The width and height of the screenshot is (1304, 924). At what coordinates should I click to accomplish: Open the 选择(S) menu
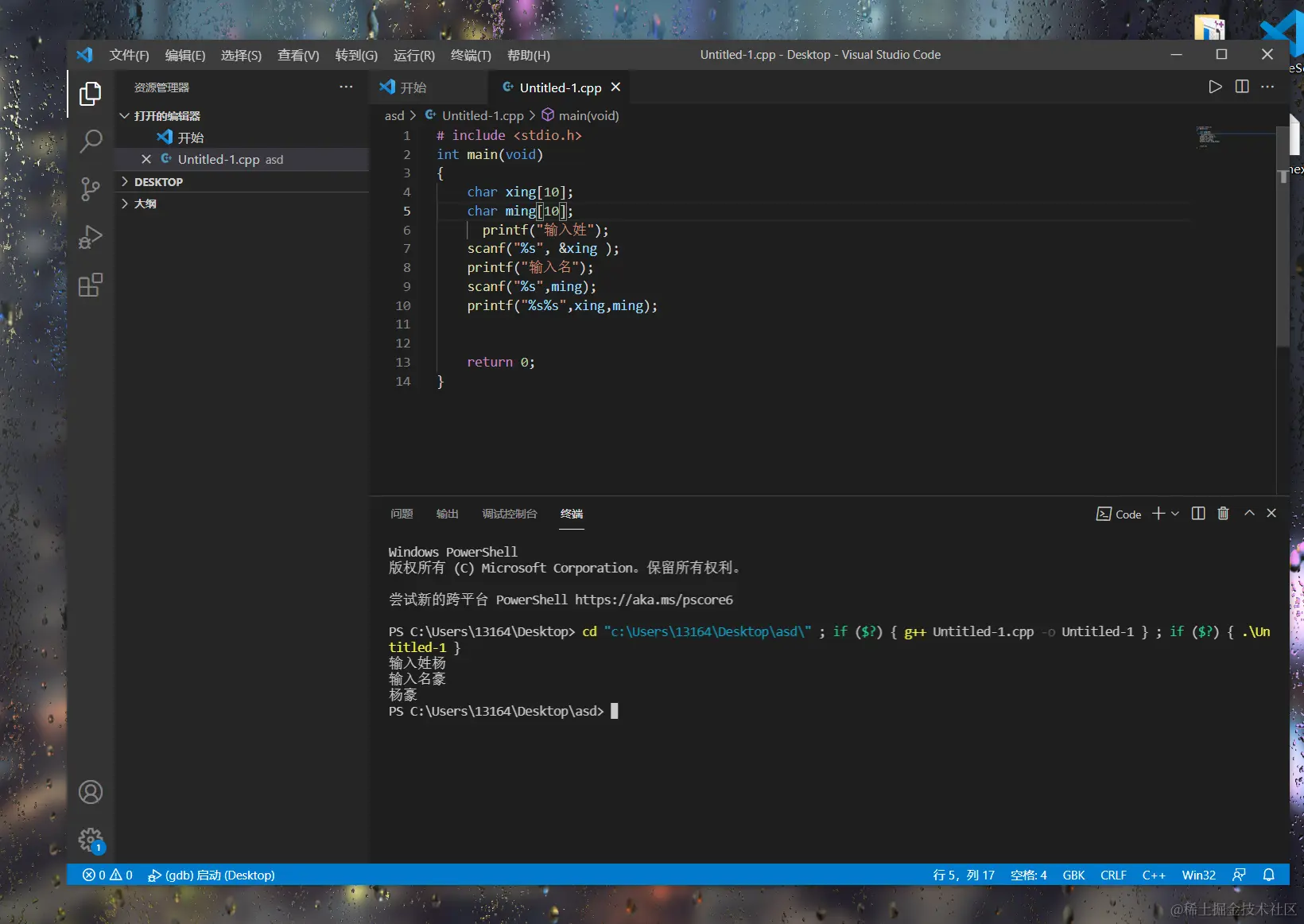241,55
